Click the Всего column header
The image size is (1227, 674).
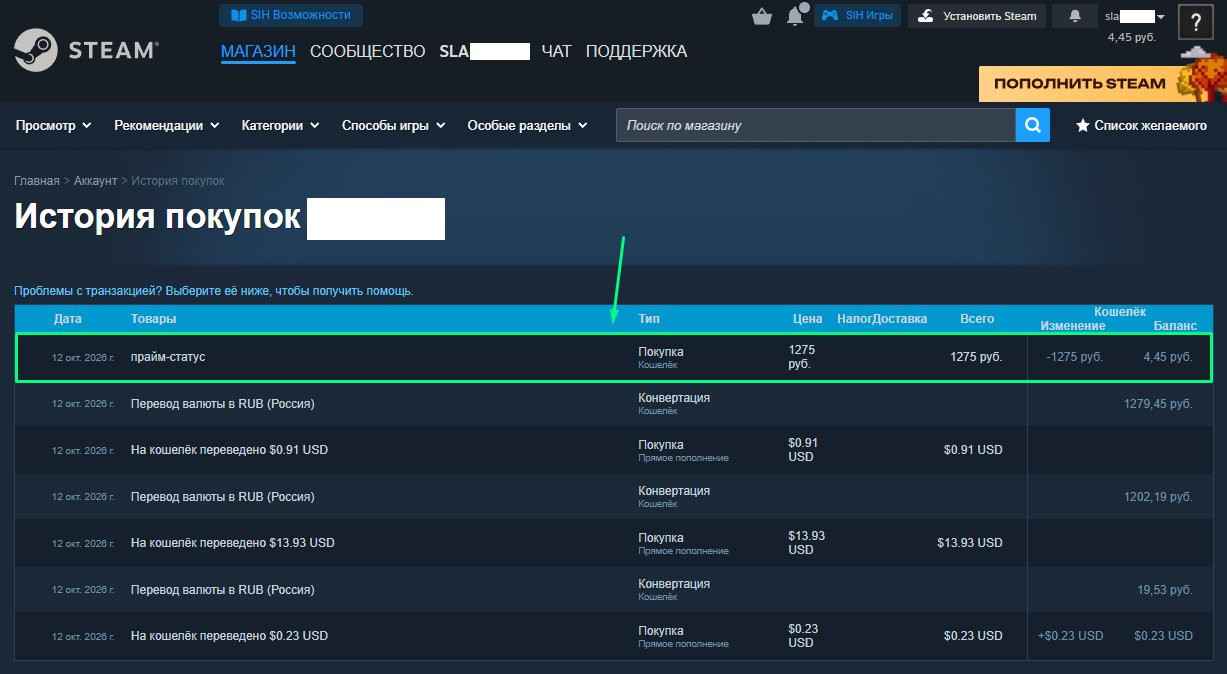(977, 319)
